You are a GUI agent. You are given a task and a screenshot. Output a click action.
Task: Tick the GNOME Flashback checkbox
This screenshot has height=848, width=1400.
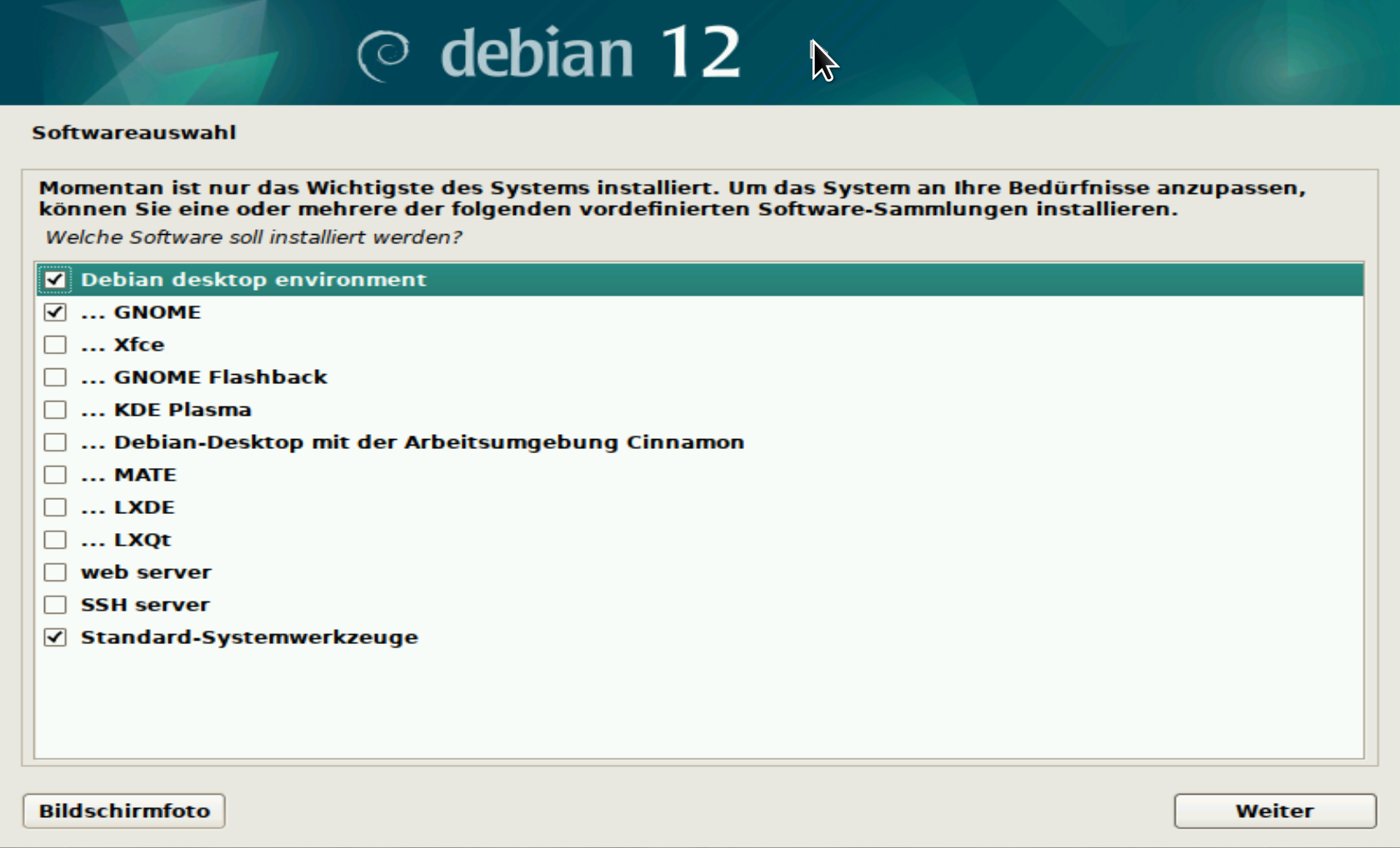pyautogui.click(x=55, y=377)
